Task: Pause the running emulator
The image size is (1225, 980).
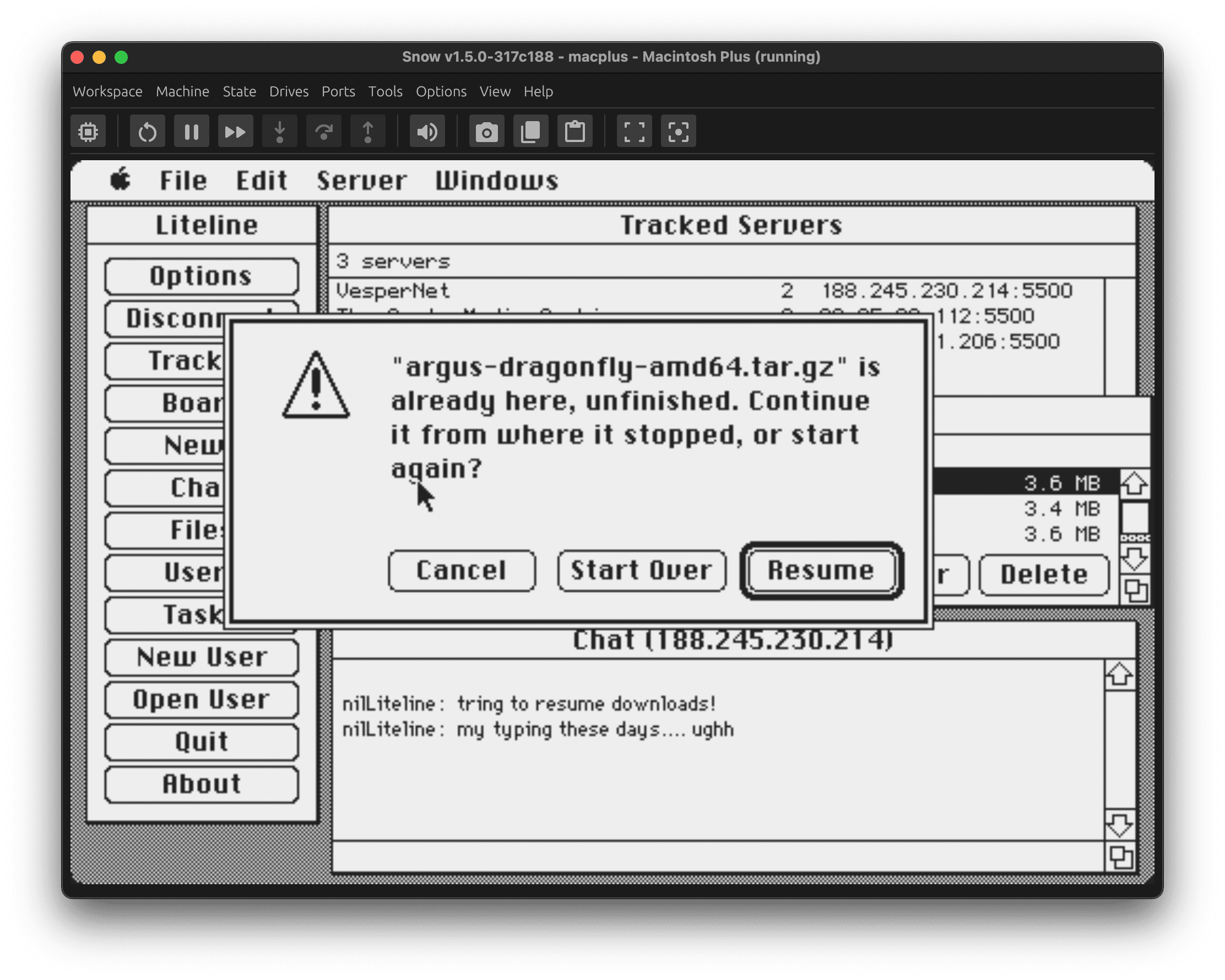Action: pos(192,132)
